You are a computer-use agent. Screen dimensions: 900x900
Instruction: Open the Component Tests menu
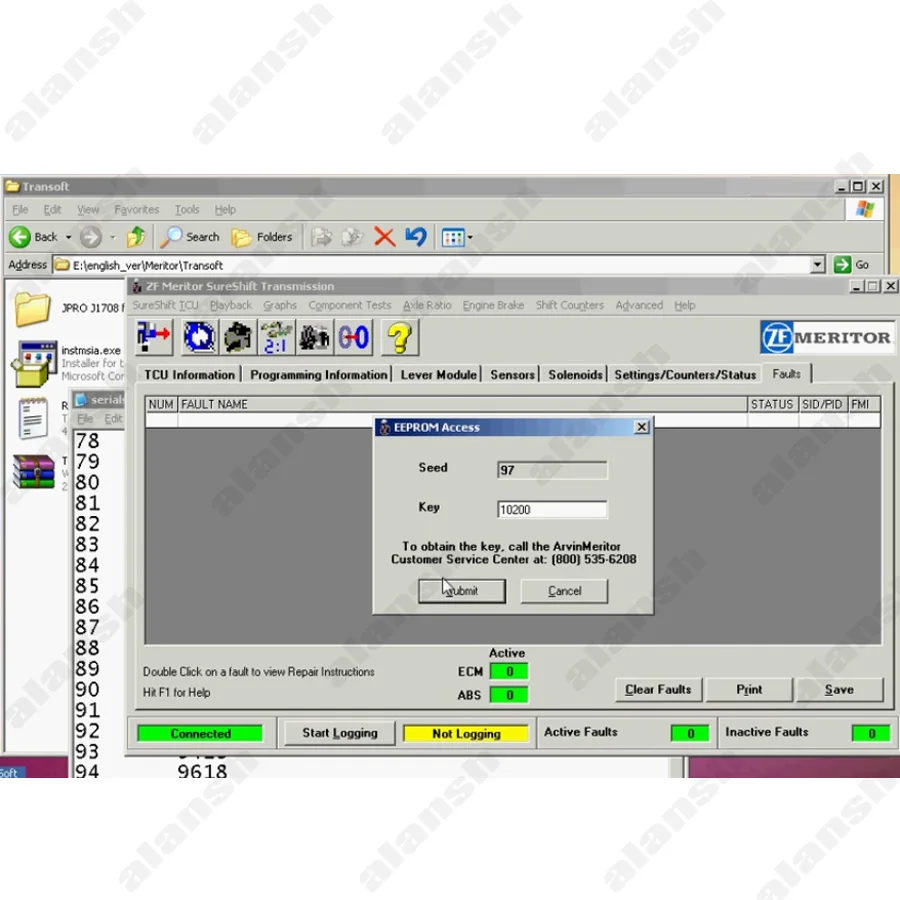350,305
